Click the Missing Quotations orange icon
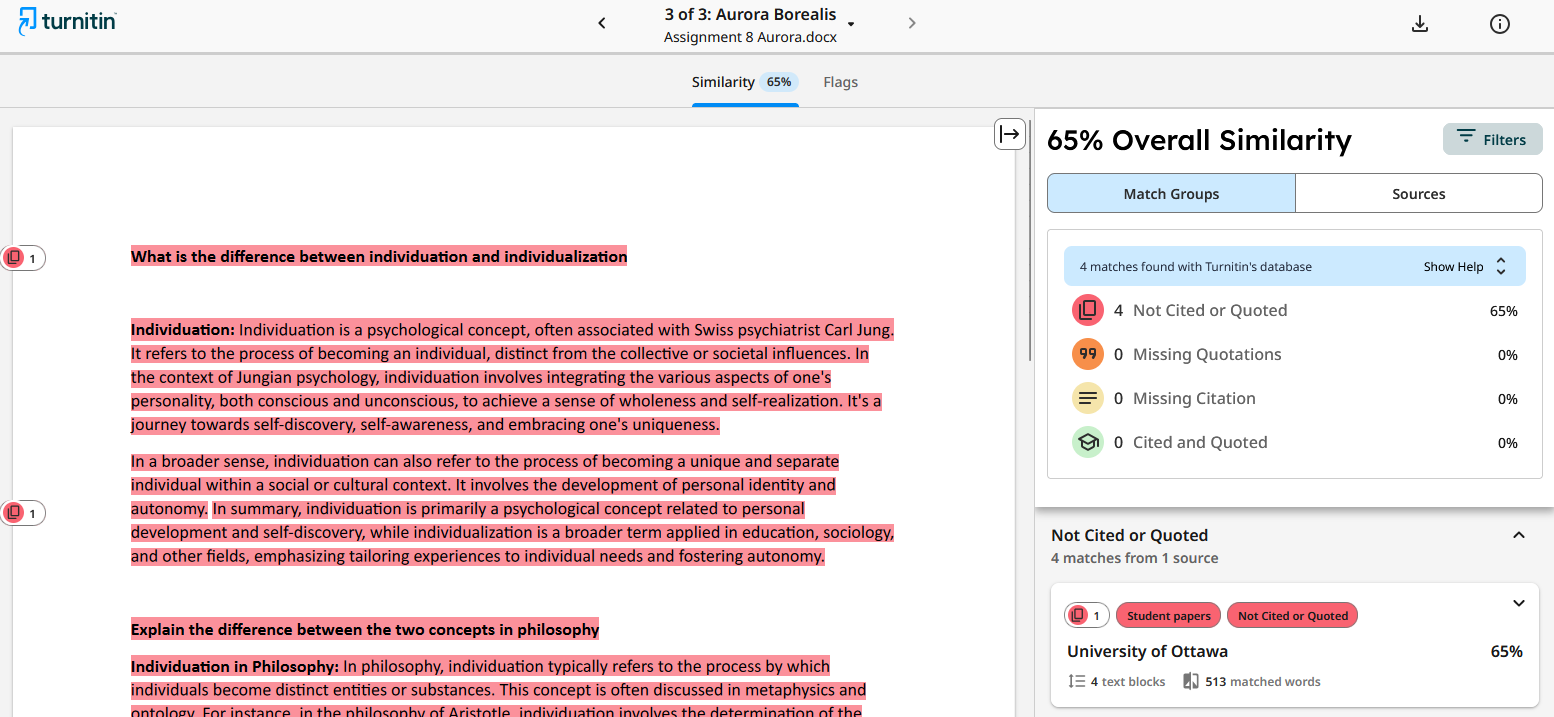The width and height of the screenshot is (1554, 717). [1087, 354]
